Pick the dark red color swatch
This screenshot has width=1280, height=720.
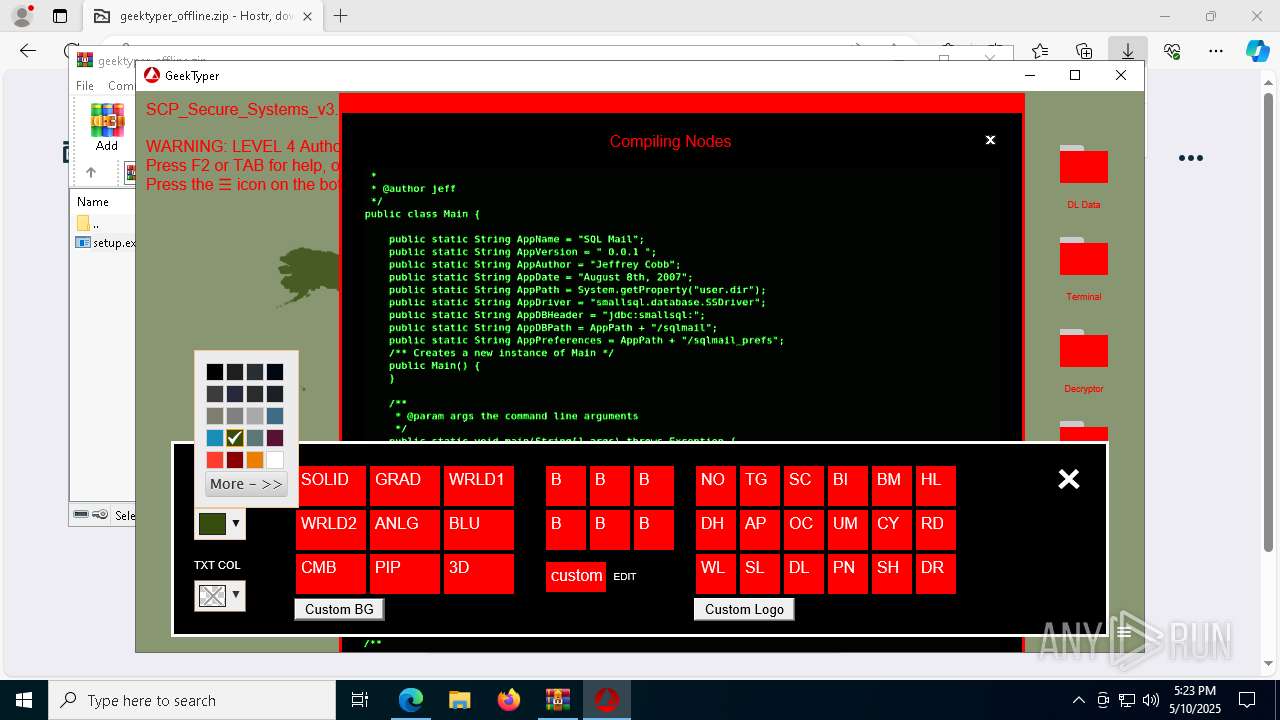pos(235,460)
